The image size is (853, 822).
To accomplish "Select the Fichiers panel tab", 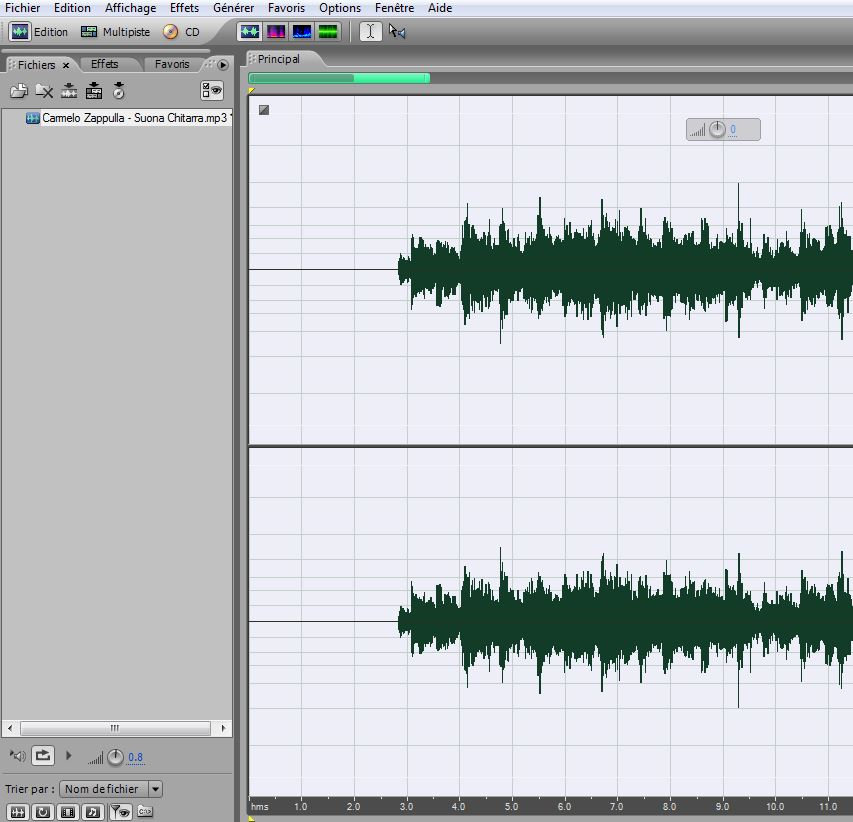I will (x=36, y=65).
